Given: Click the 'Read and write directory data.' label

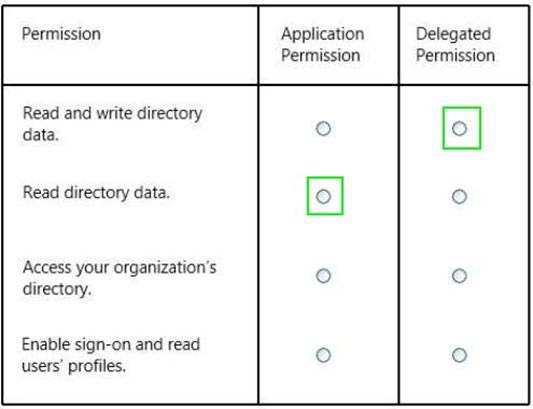Looking at the screenshot, I should coord(112,124).
